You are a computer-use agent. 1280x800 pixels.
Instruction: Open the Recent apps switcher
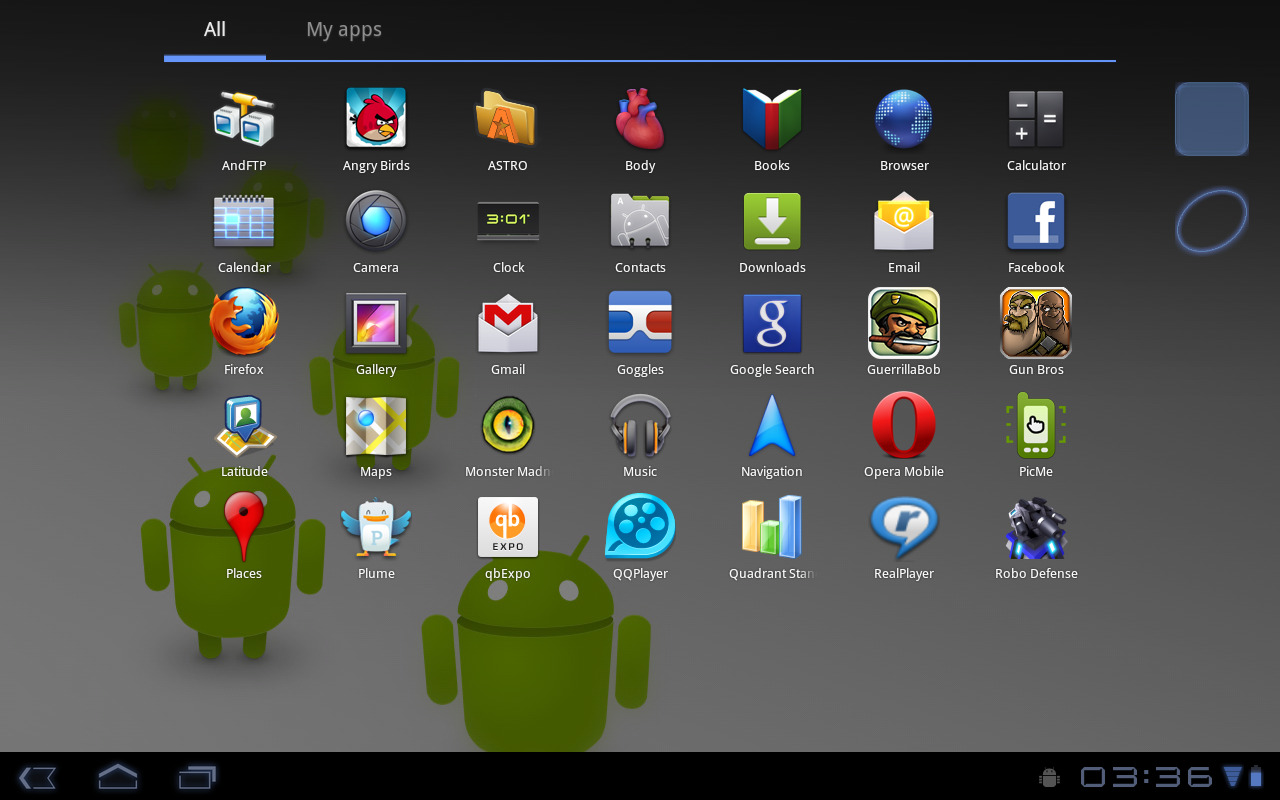pyautogui.click(x=197, y=777)
